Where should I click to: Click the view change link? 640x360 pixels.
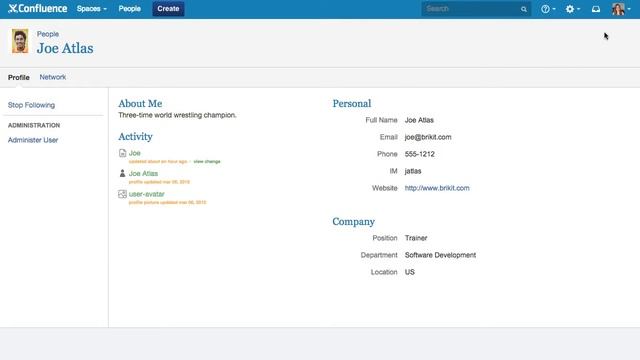207,162
